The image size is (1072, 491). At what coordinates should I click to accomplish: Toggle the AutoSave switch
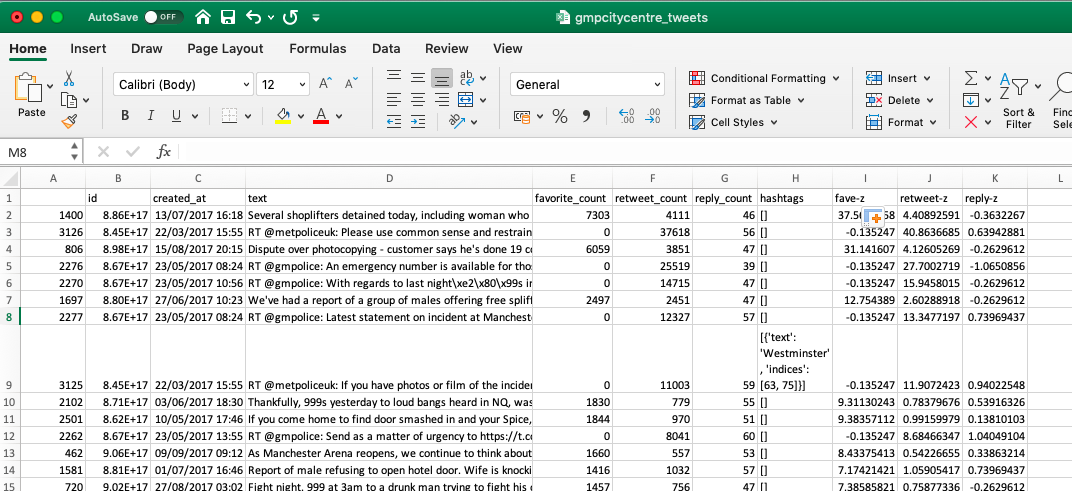[163, 17]
